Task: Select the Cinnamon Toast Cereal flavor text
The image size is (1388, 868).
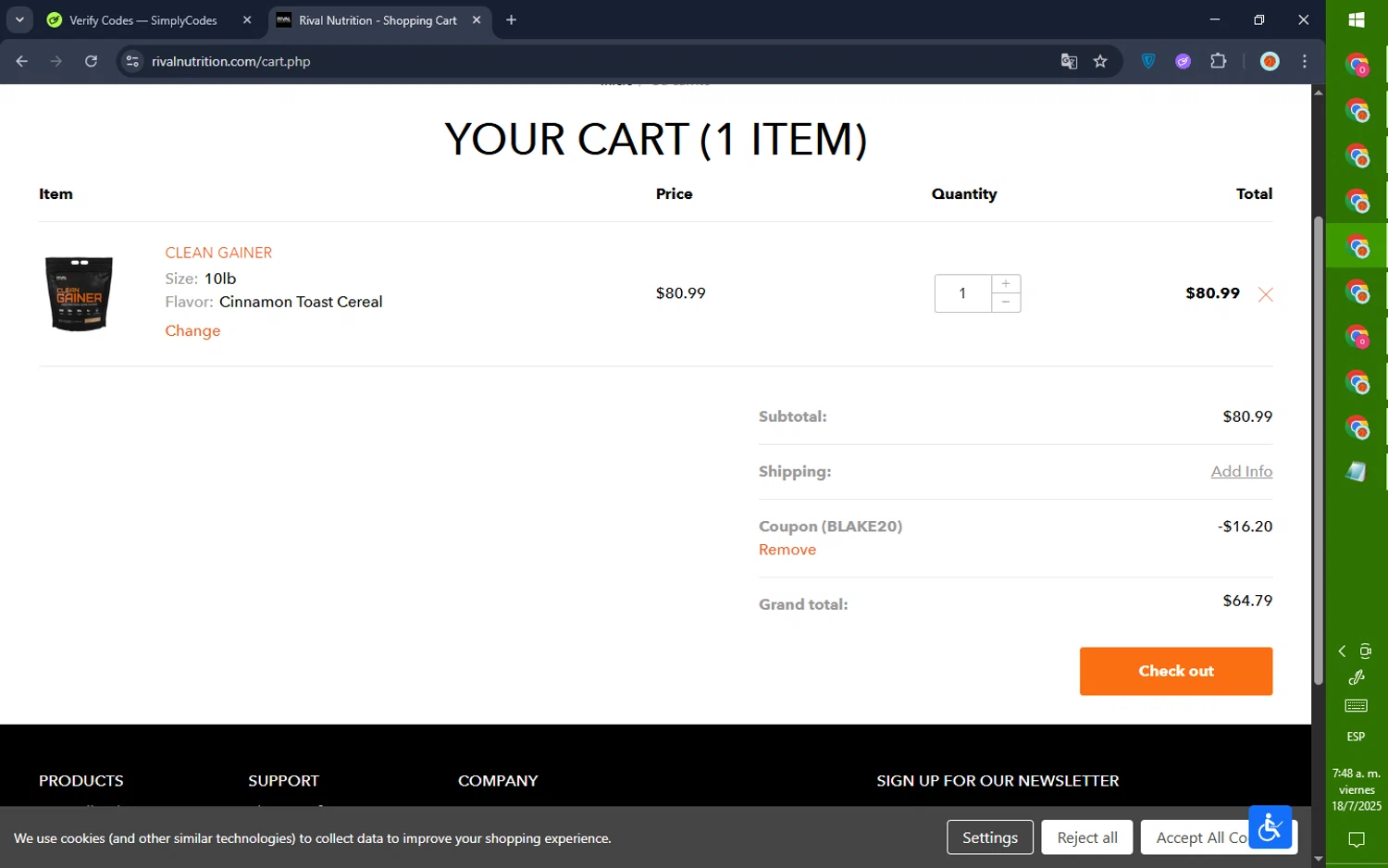Action: pyautogui.click(x=301, y=302)
